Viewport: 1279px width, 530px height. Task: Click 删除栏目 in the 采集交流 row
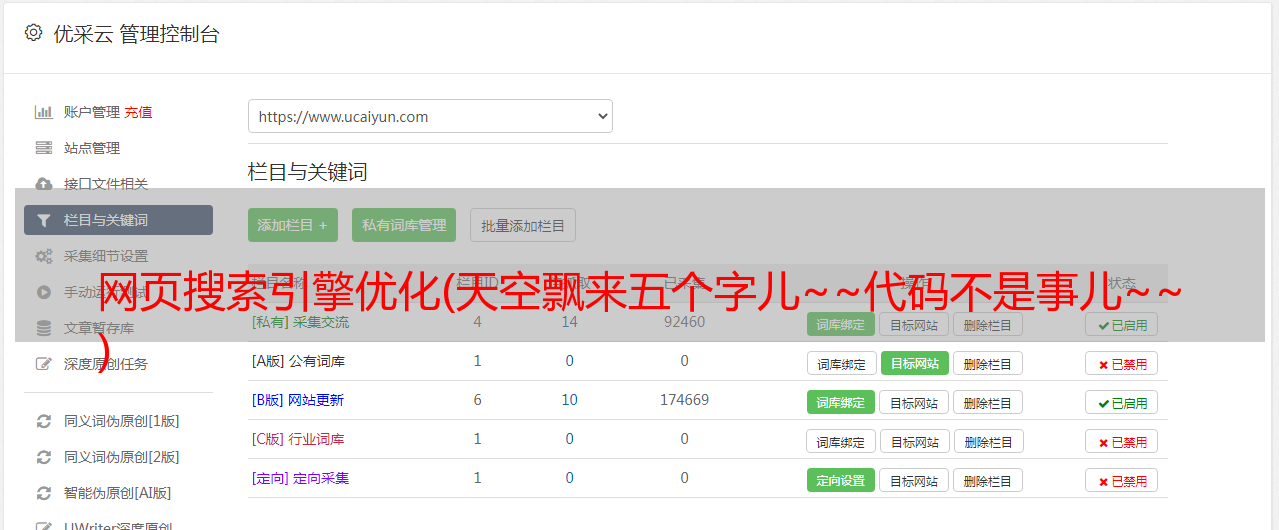[x=988, y=324]
